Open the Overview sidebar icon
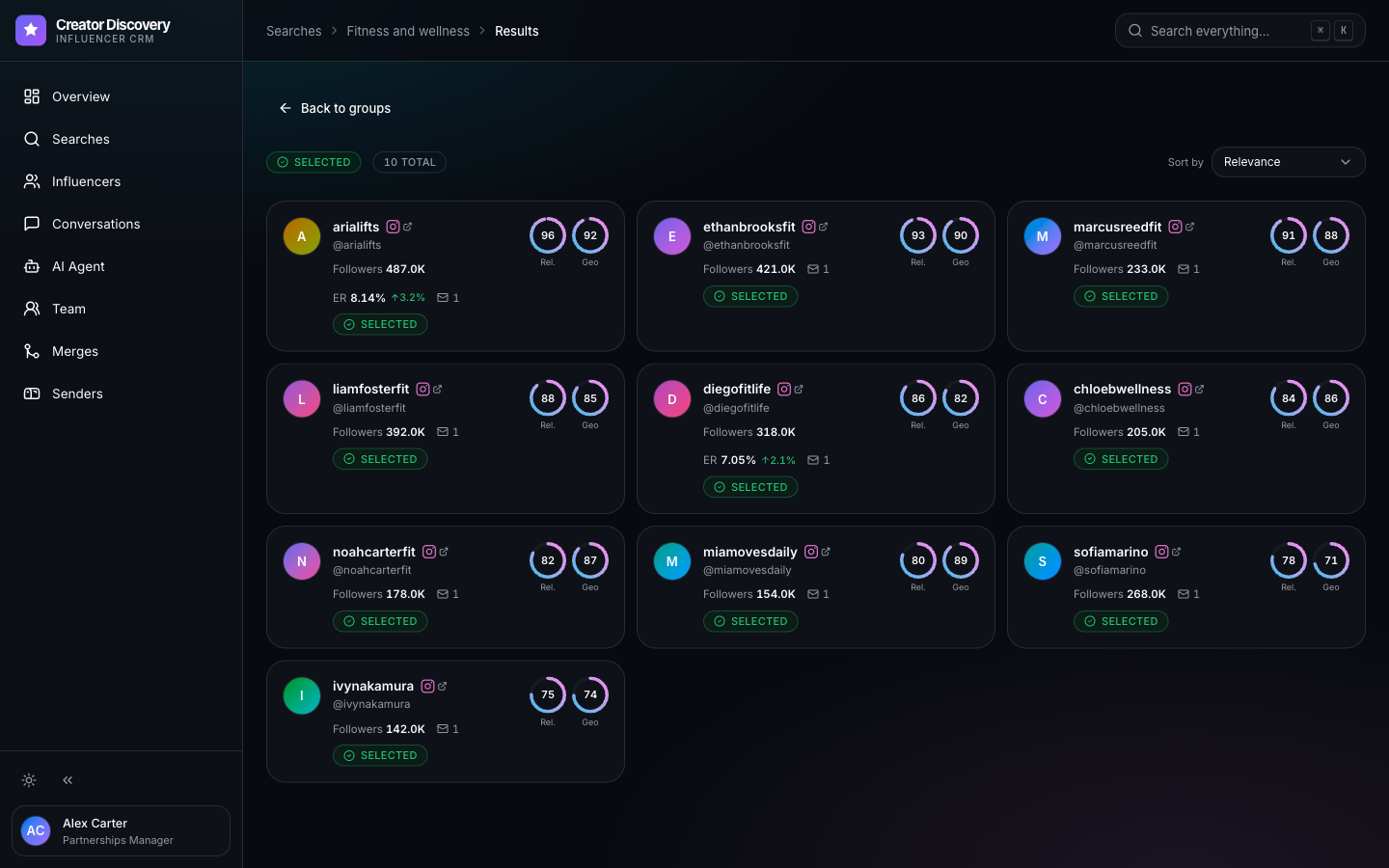1389x868 pixels. point(32,96)
